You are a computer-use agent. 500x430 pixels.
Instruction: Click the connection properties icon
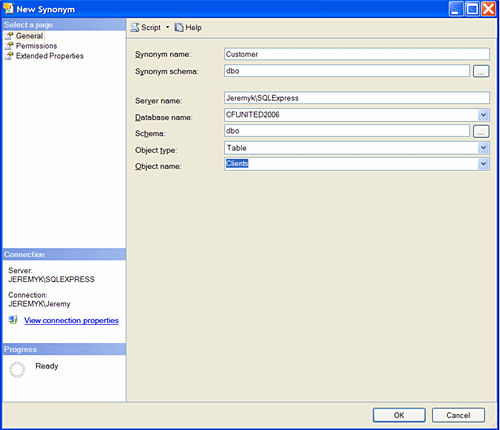[13, 320]
